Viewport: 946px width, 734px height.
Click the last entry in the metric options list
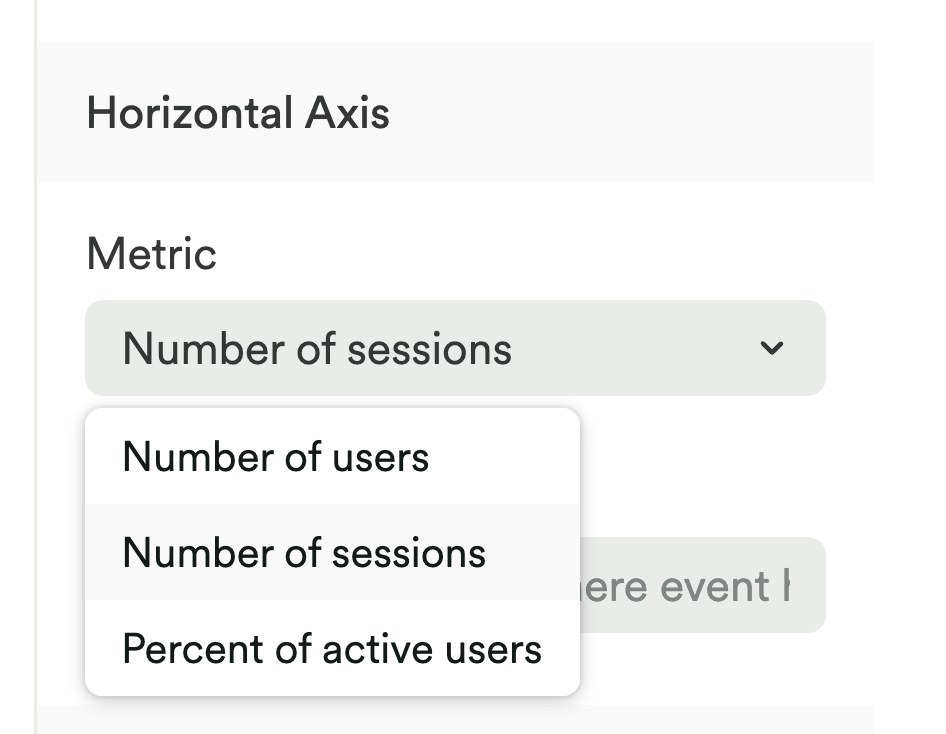click(332, 649)
